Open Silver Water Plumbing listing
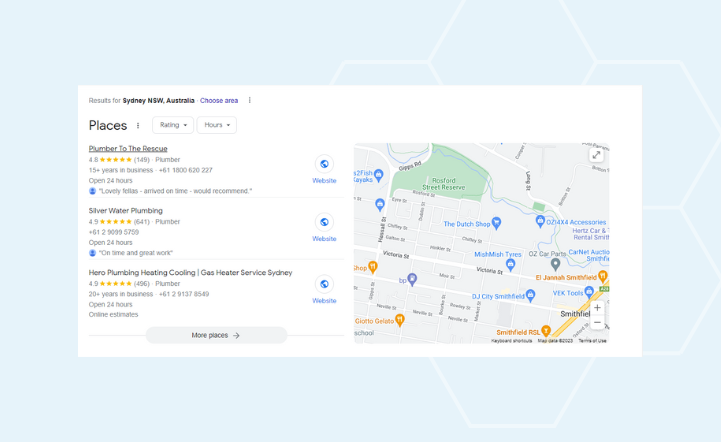The width and height of the screenshot is (721, 442). click(x=126, y=211)
